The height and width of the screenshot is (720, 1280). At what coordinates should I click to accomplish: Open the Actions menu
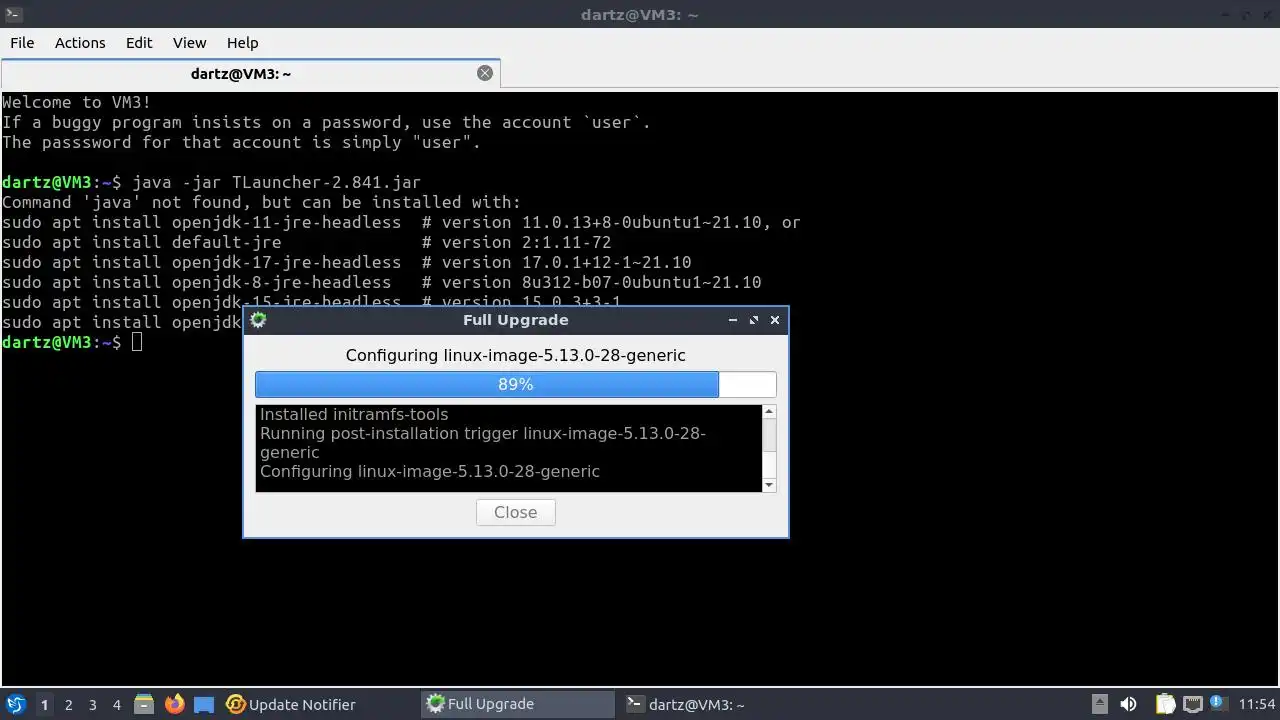[80, 42]
